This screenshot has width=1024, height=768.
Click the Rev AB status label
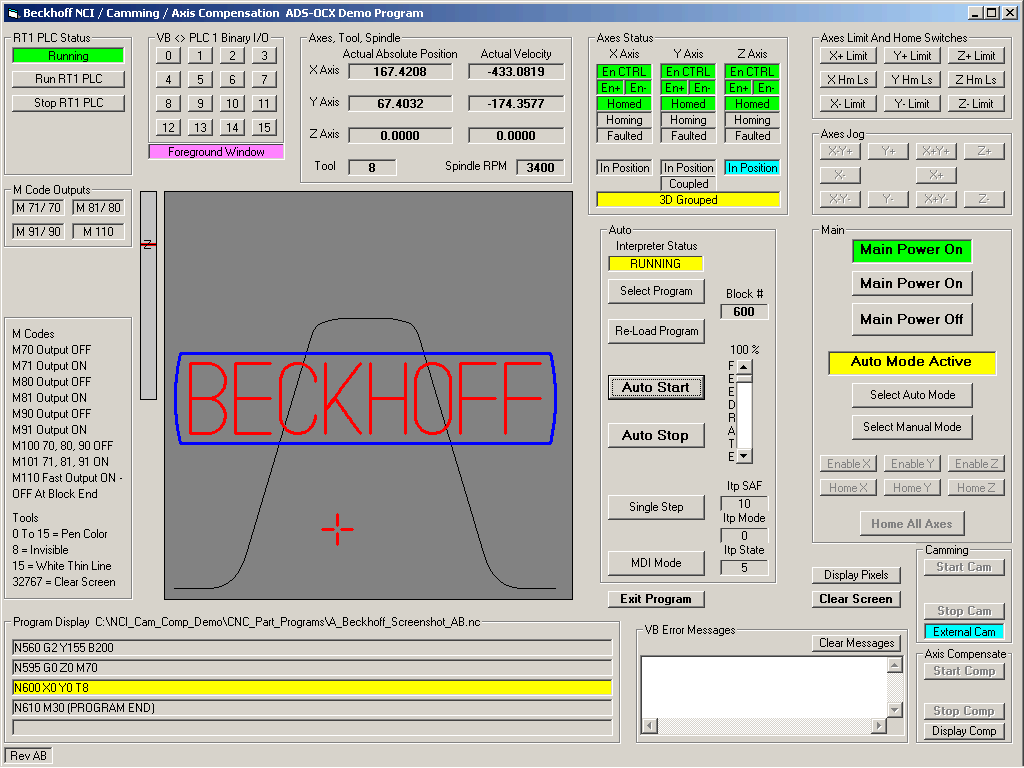click(x=28, y=756)
